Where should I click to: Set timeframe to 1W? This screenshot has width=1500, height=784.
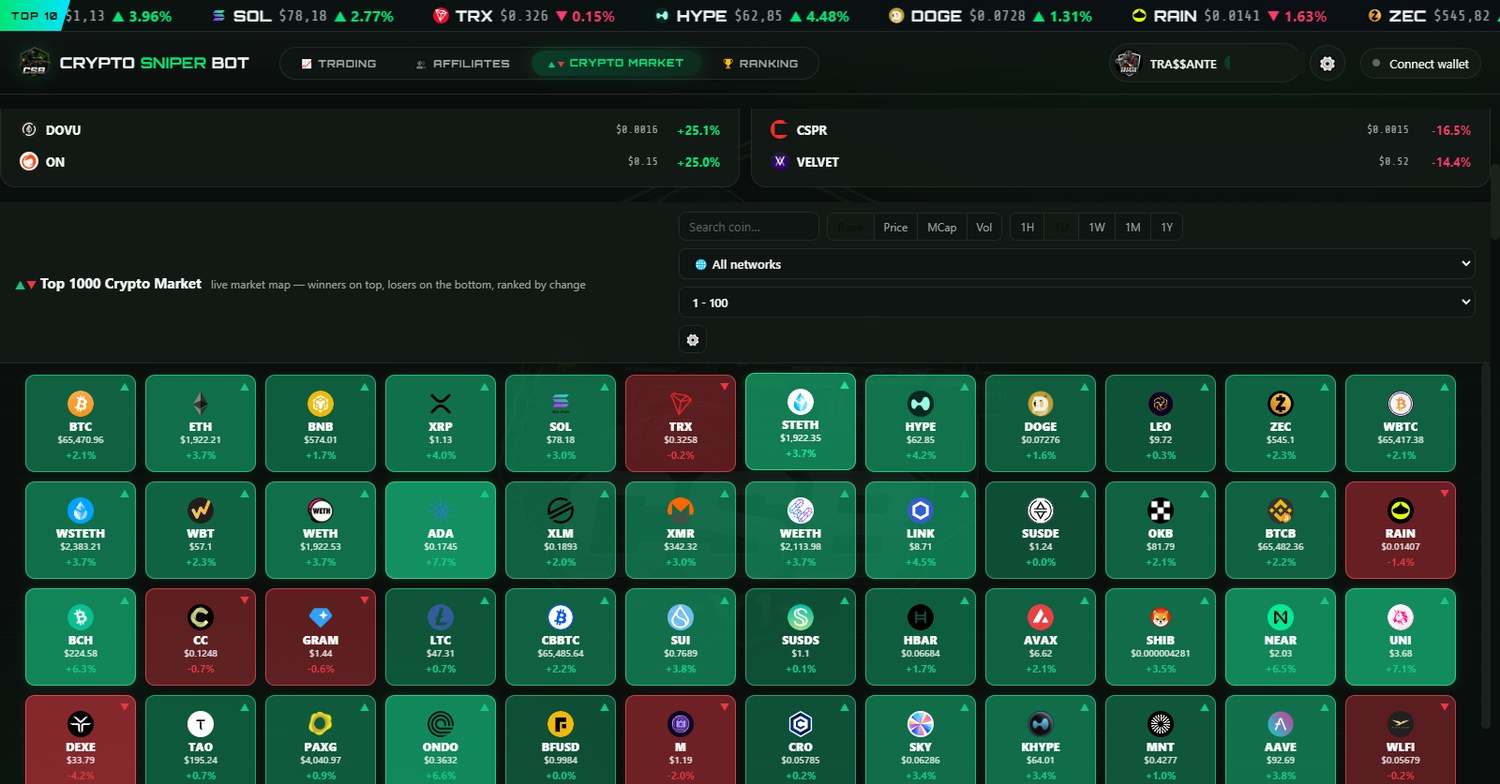[1097, 227]
